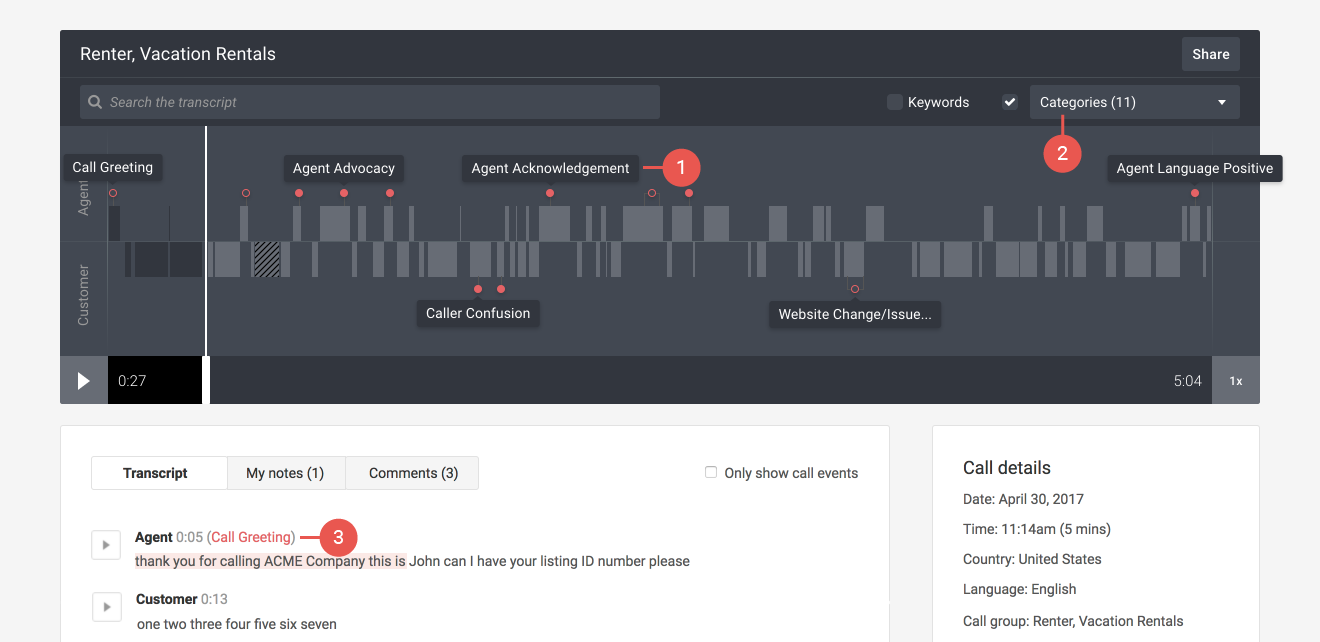
Task: Play the Customer 0:13 transcript segment
Action: point(106,607)
